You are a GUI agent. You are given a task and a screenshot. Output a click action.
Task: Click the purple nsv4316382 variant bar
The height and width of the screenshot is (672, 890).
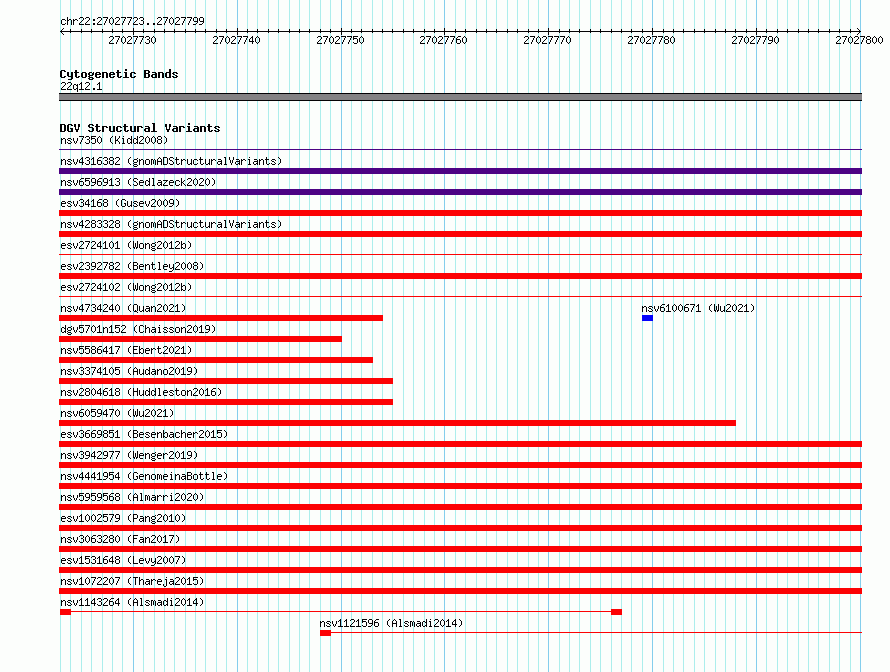pyautogui.click(x=460, y=171)
